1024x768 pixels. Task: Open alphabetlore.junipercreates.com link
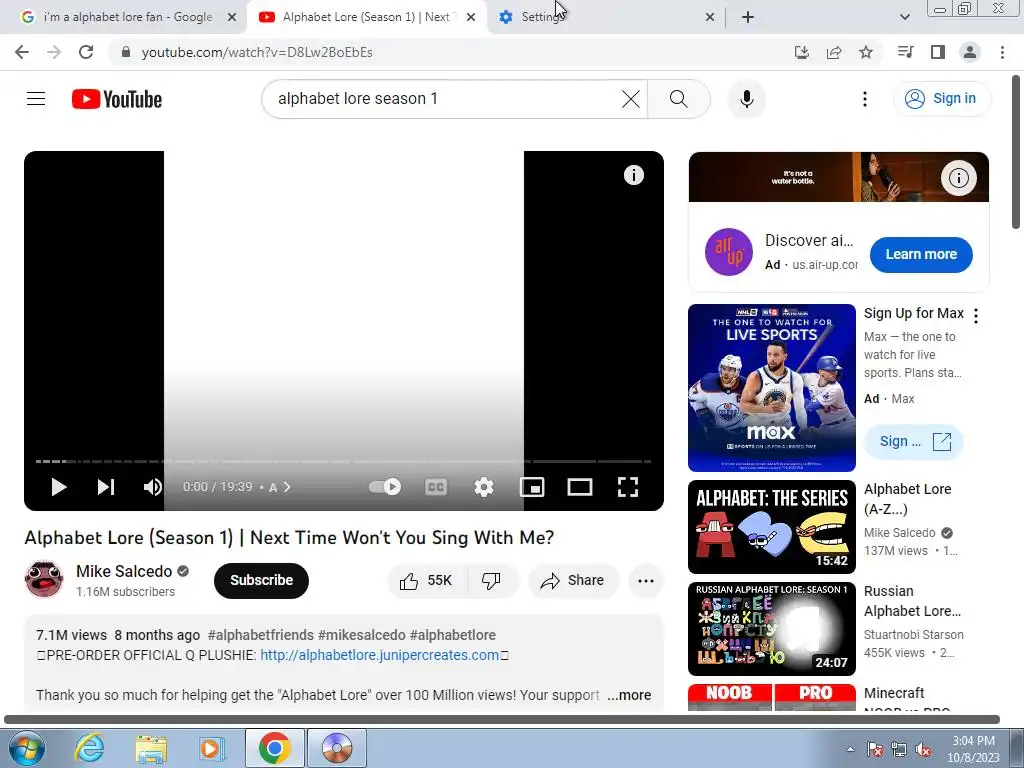coord(379,655)
